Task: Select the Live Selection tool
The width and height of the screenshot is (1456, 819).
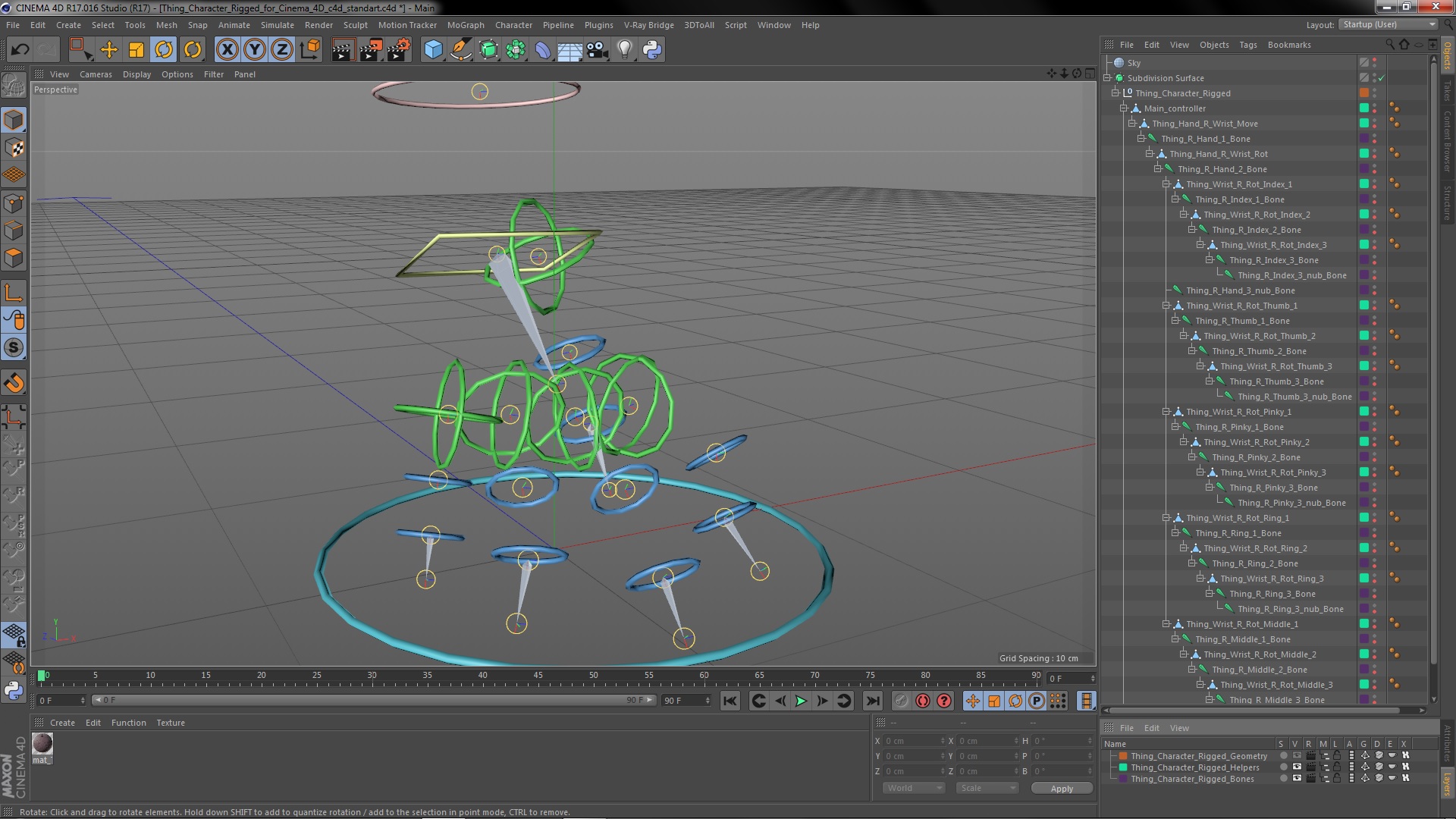Action: click(80, 50)
